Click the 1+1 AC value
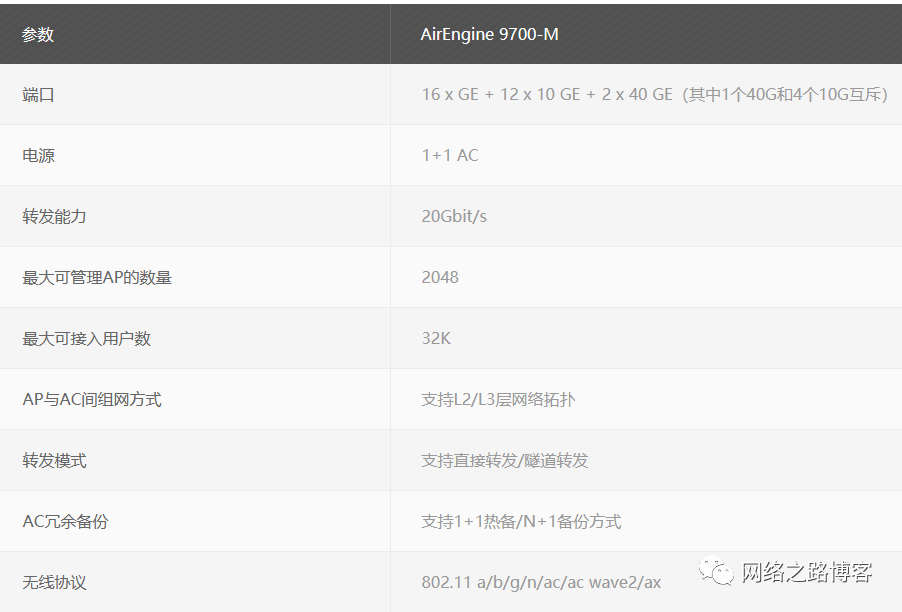 coord(450,155)
